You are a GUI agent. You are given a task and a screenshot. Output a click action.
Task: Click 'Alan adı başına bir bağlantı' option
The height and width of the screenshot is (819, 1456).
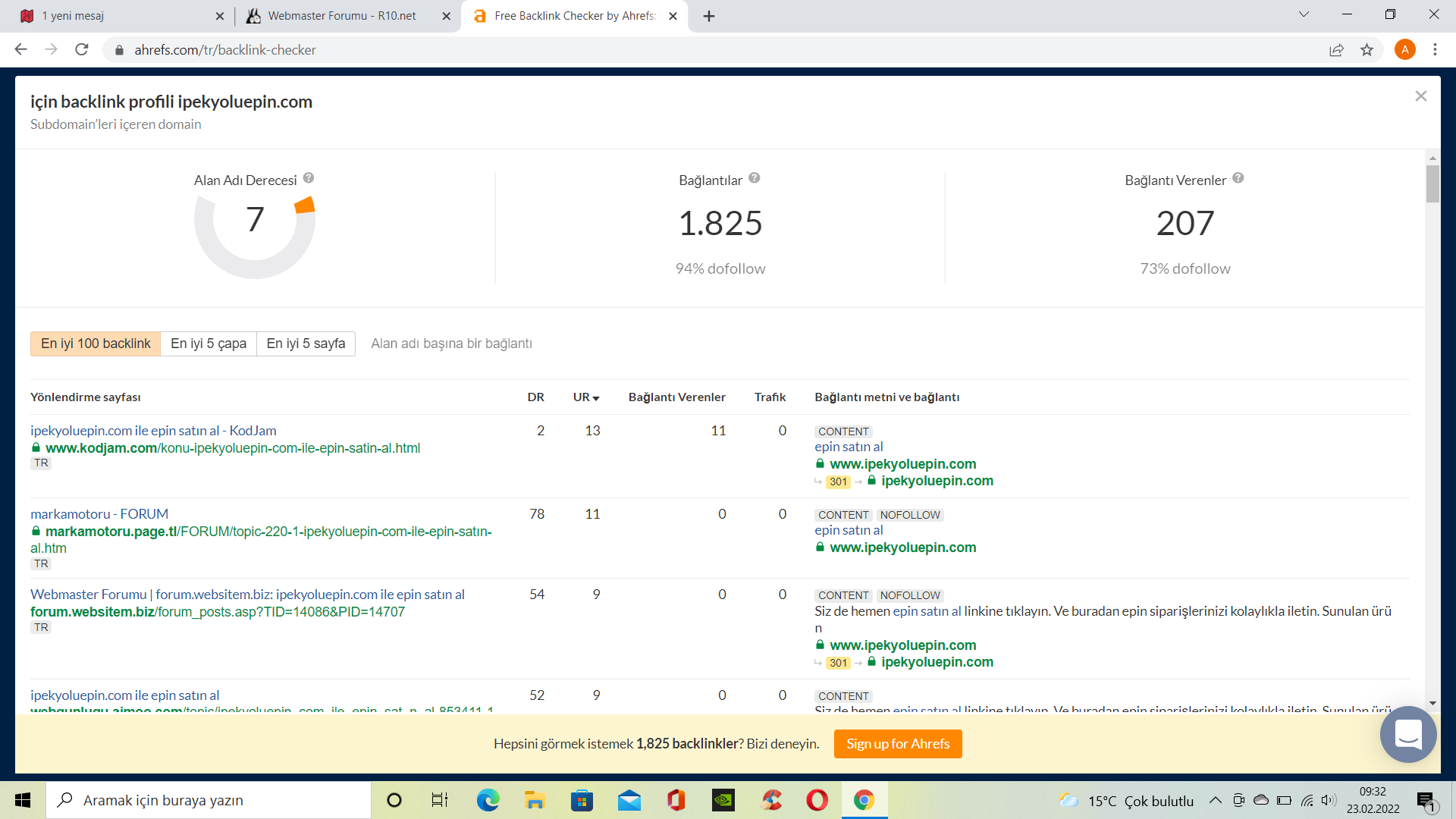click(x=451, y=344)
